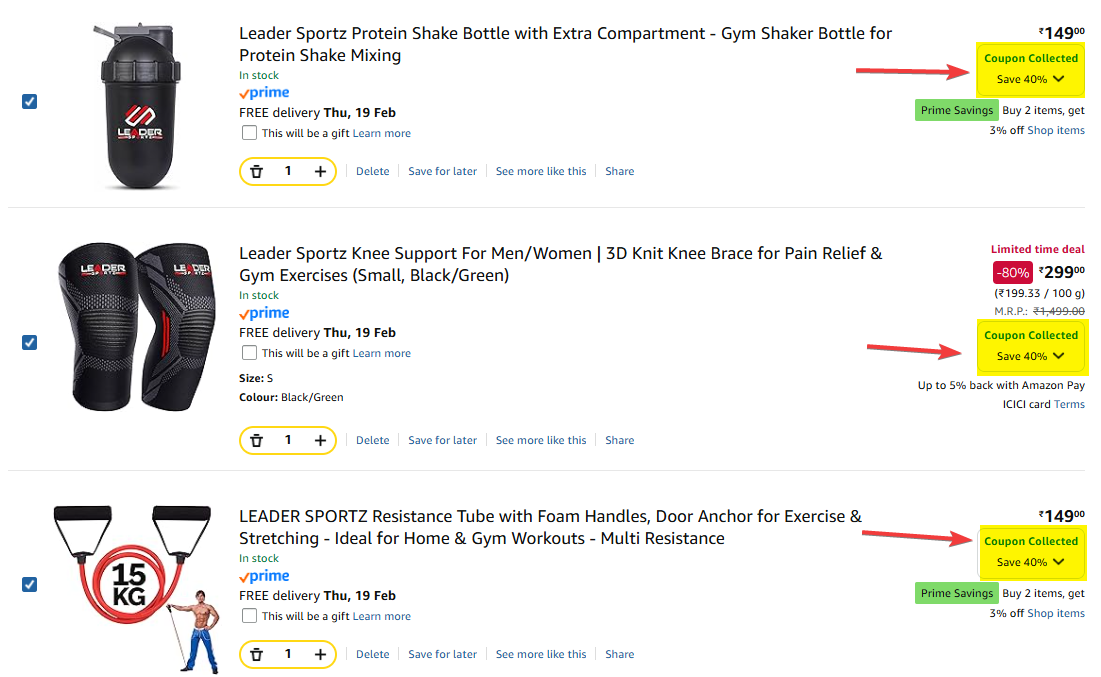
Task: Deselect the Protein Shake Bottle item checkbox
Action: coord(29,101)
